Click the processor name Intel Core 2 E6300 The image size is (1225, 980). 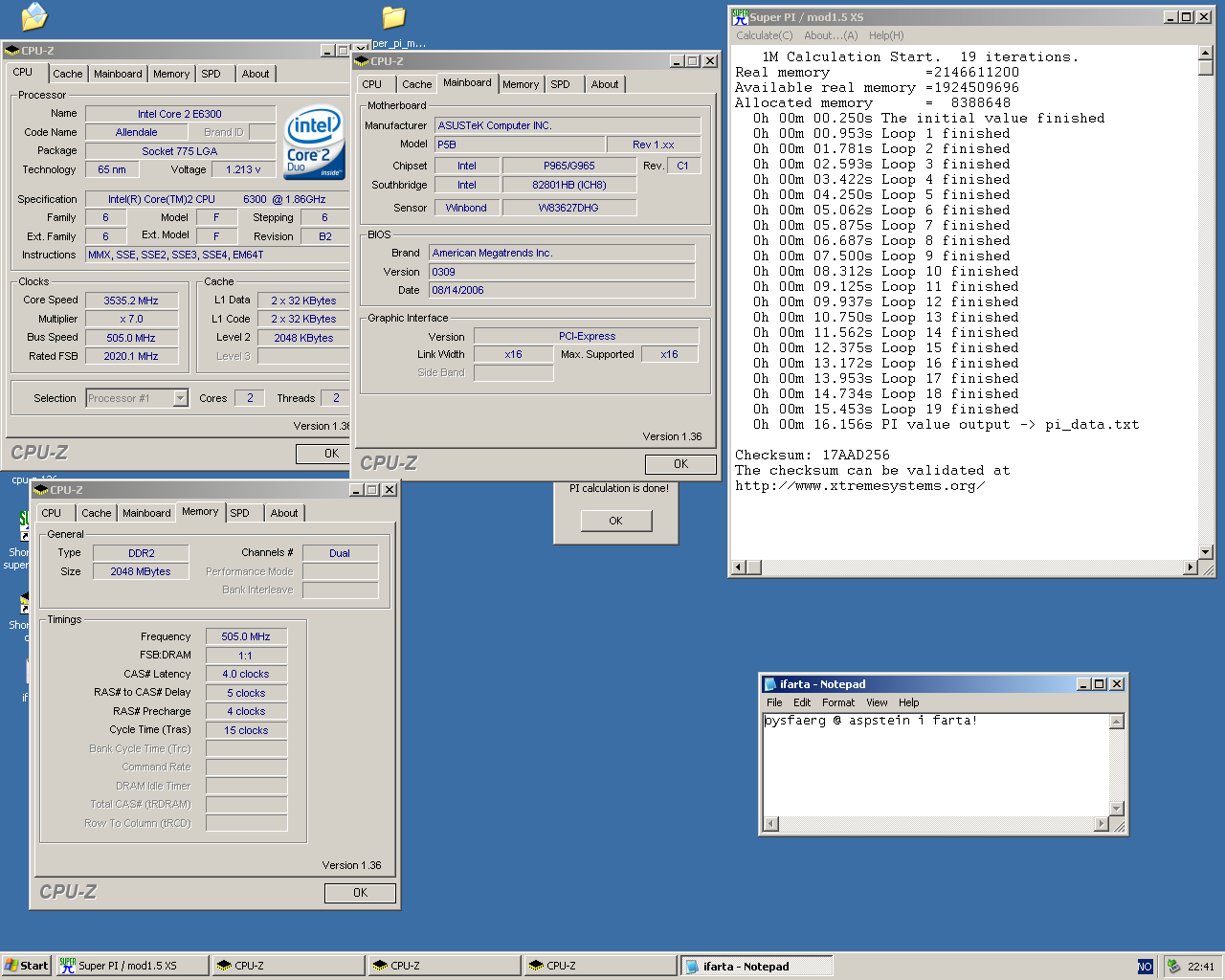180,114
